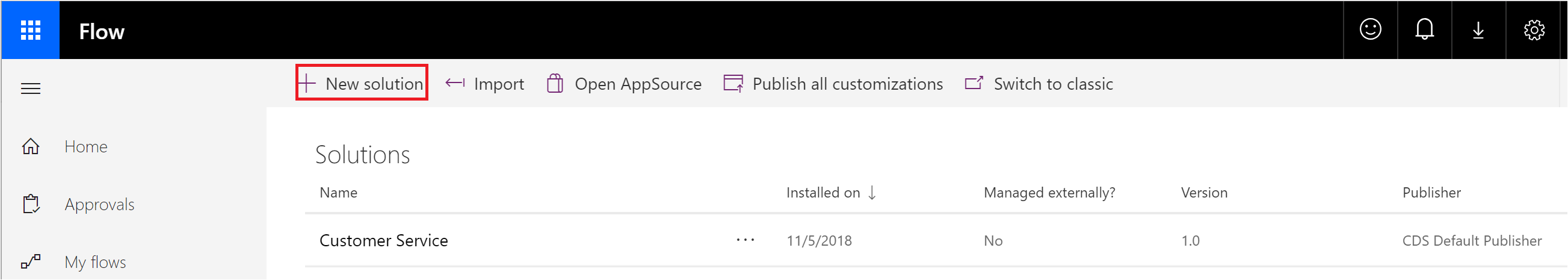Create a New solution

(362, 83)
